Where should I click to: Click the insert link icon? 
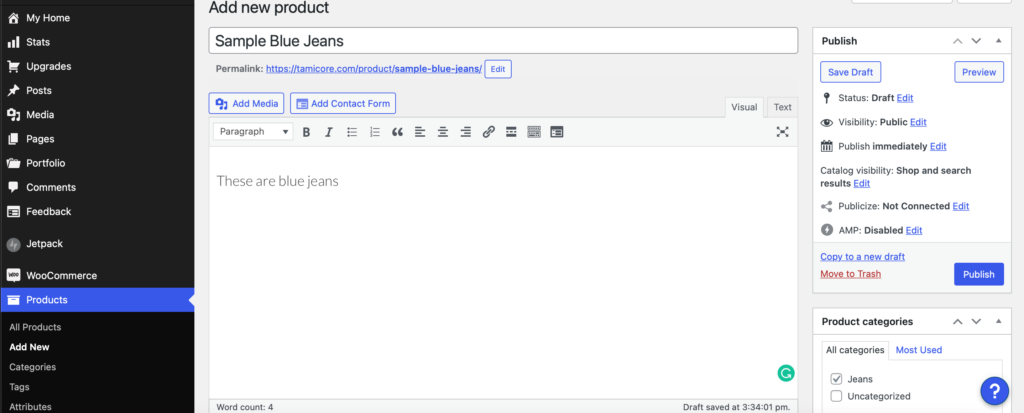point(488,132)
